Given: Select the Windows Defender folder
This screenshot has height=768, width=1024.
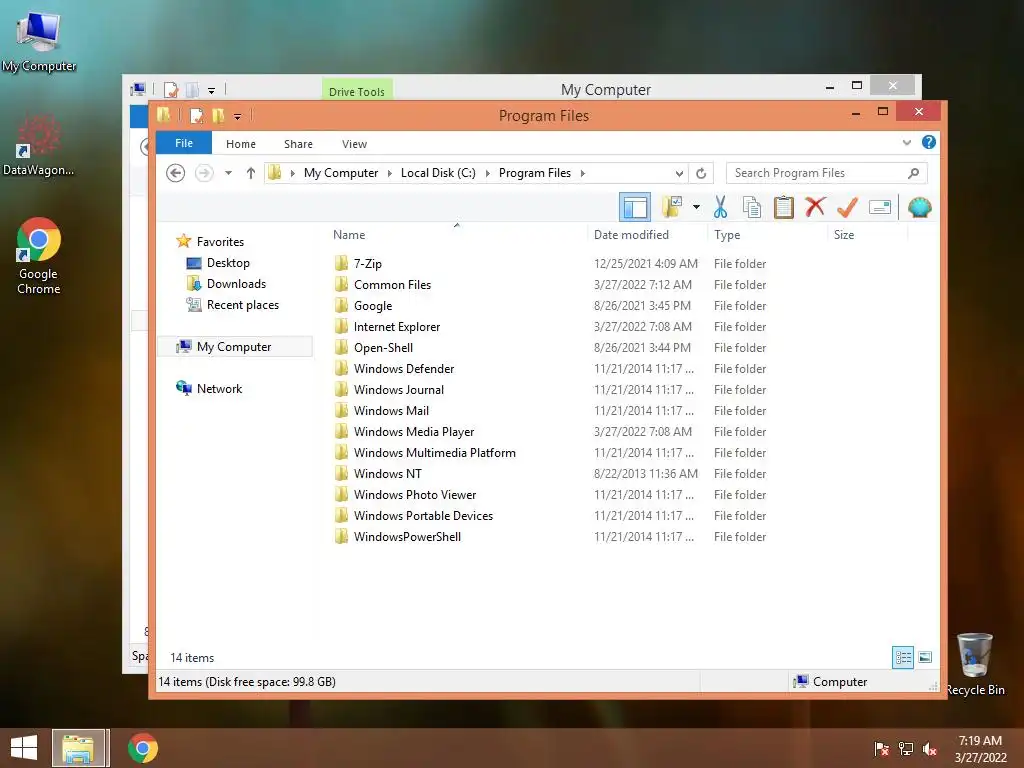Looking at the screenshot, I should pyautogui.click(x=404, y=368).
